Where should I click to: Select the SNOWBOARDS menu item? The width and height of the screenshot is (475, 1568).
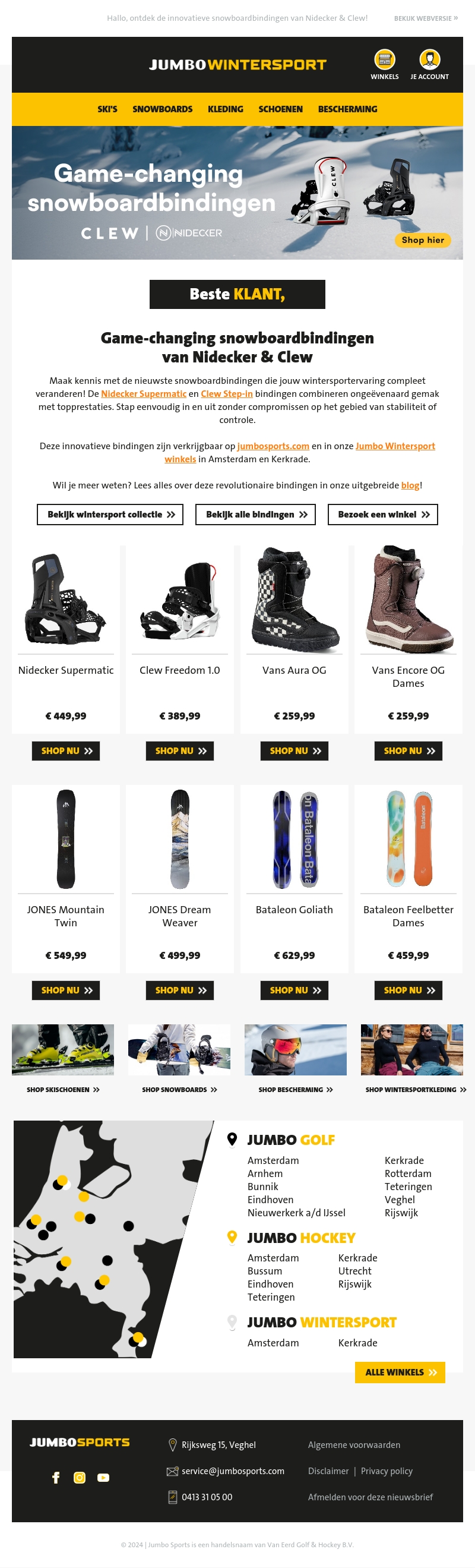162,109
